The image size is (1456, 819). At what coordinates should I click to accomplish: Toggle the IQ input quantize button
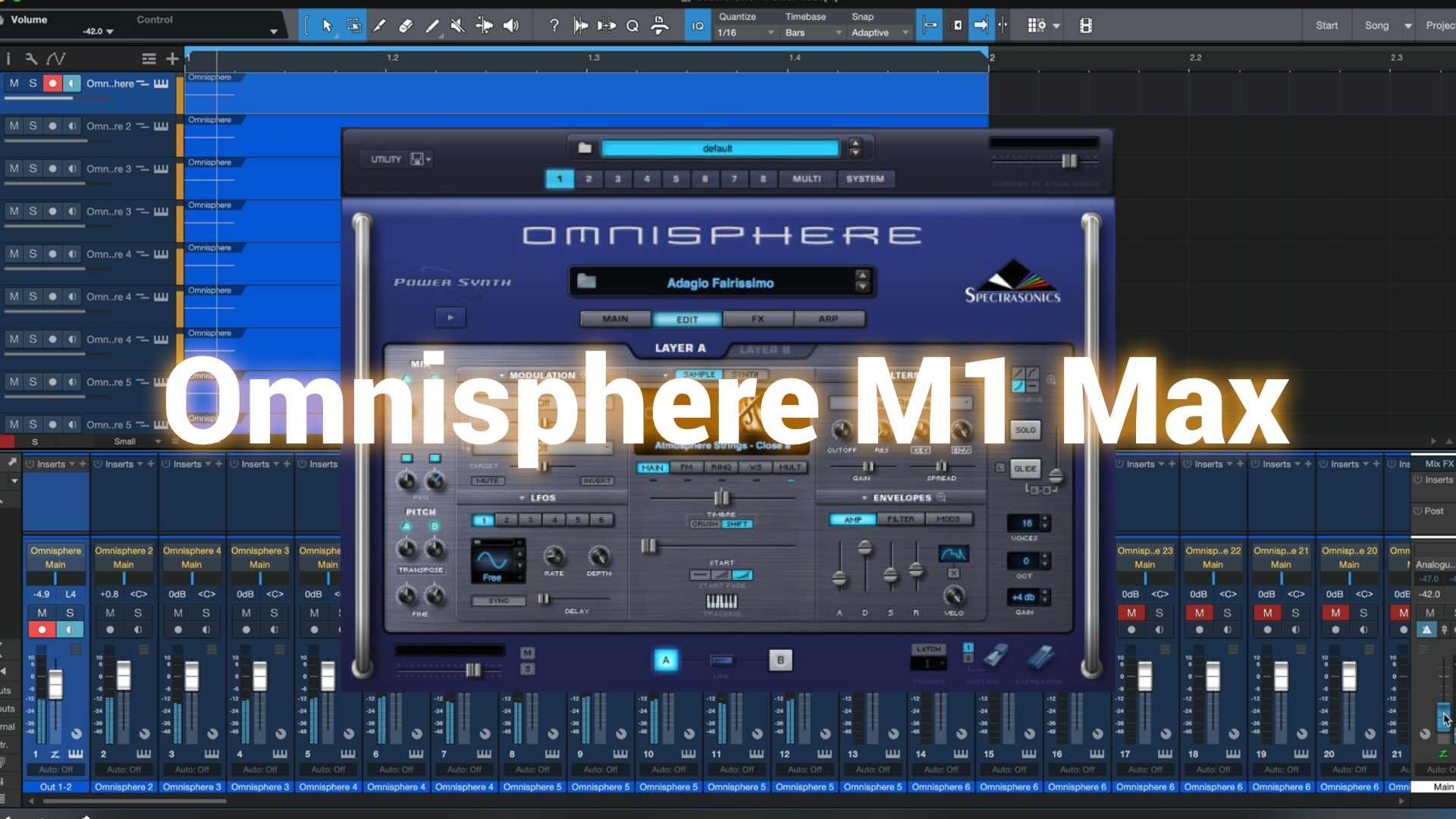pos(698,26)
